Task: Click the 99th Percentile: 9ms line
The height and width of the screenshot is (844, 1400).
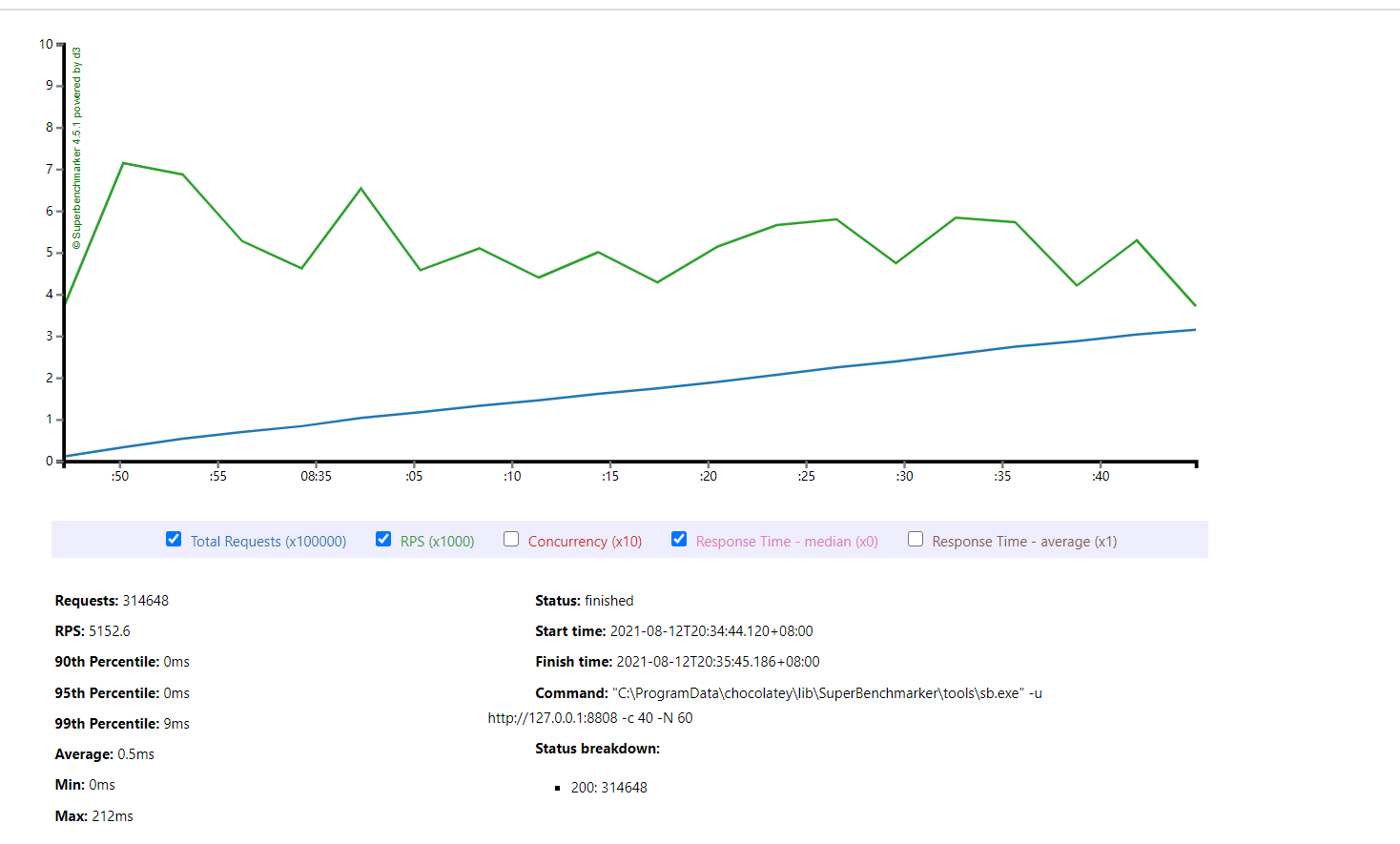Action: click(122, 724)
